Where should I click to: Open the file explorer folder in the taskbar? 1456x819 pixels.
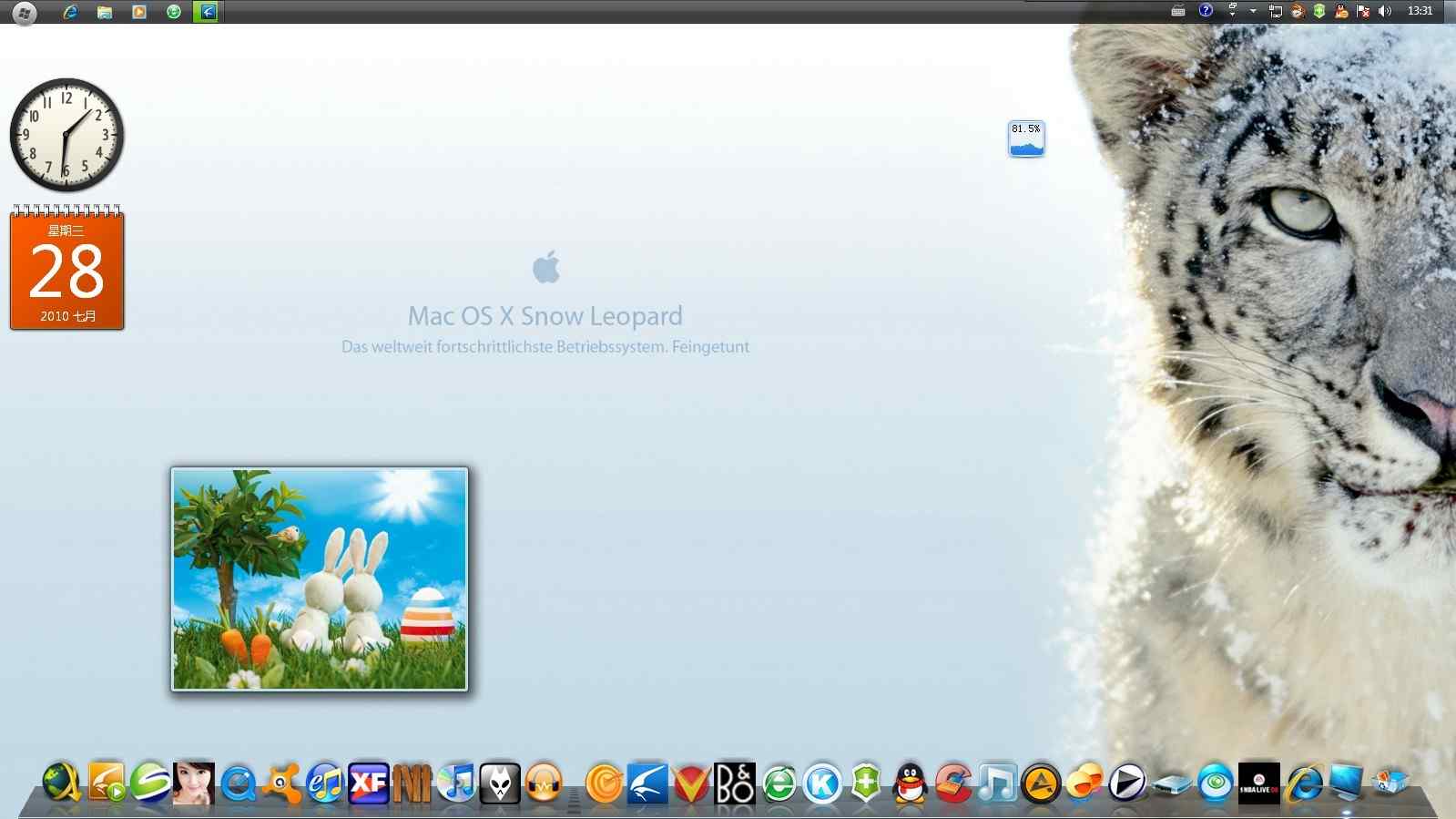coord(105,12)
